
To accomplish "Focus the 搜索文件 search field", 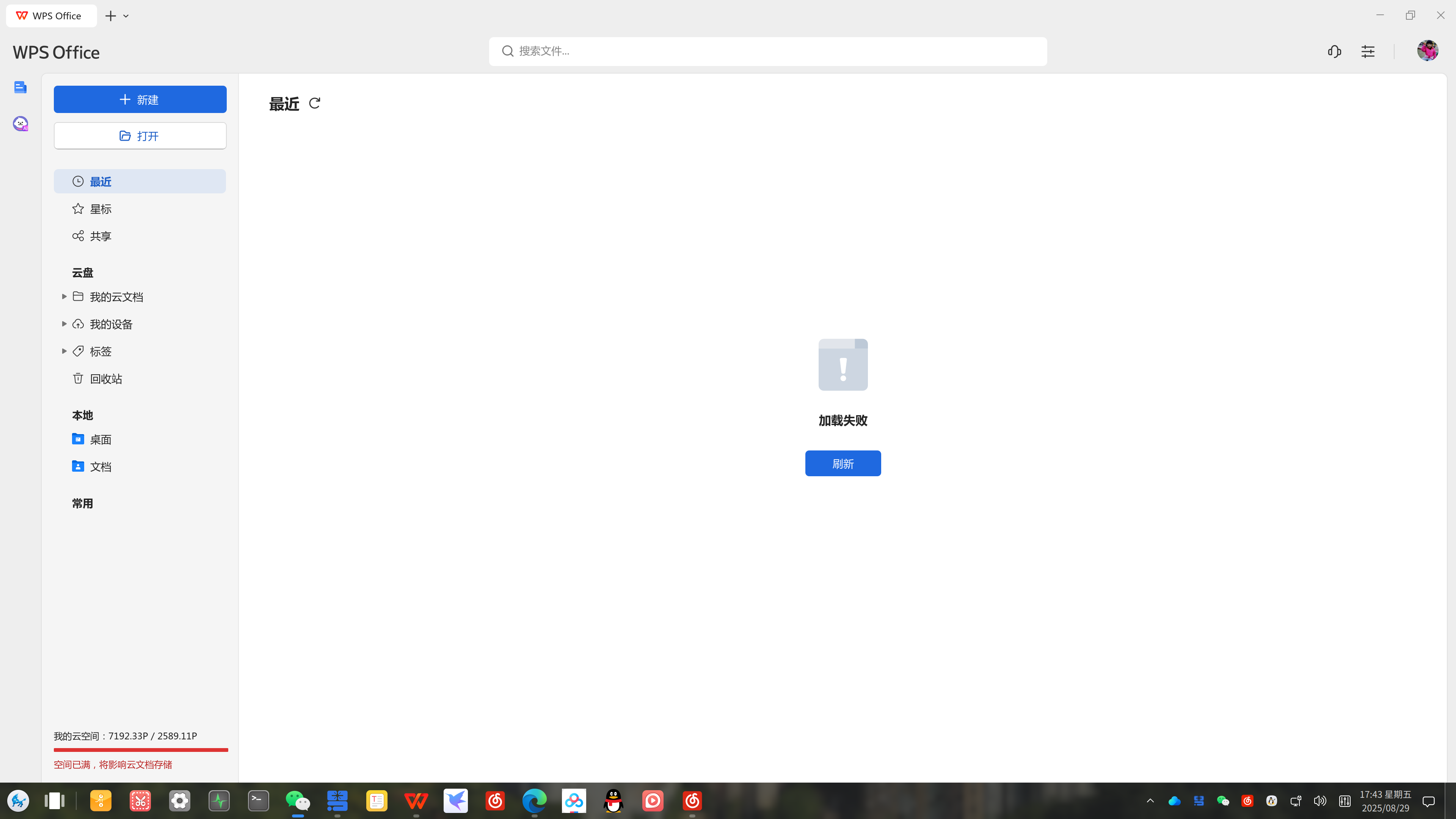I will click(767, 52).
